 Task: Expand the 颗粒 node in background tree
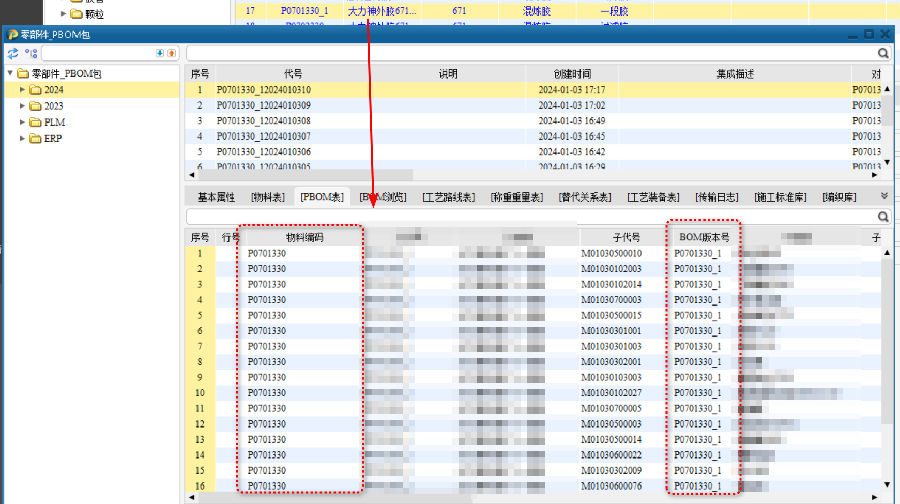63,13
